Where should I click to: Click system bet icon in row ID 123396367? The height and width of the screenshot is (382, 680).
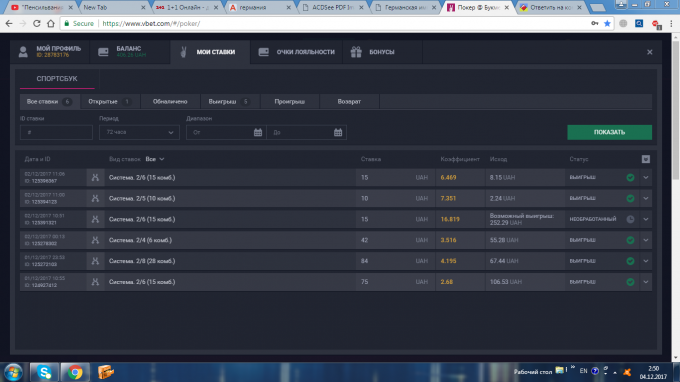pos(95,177)
